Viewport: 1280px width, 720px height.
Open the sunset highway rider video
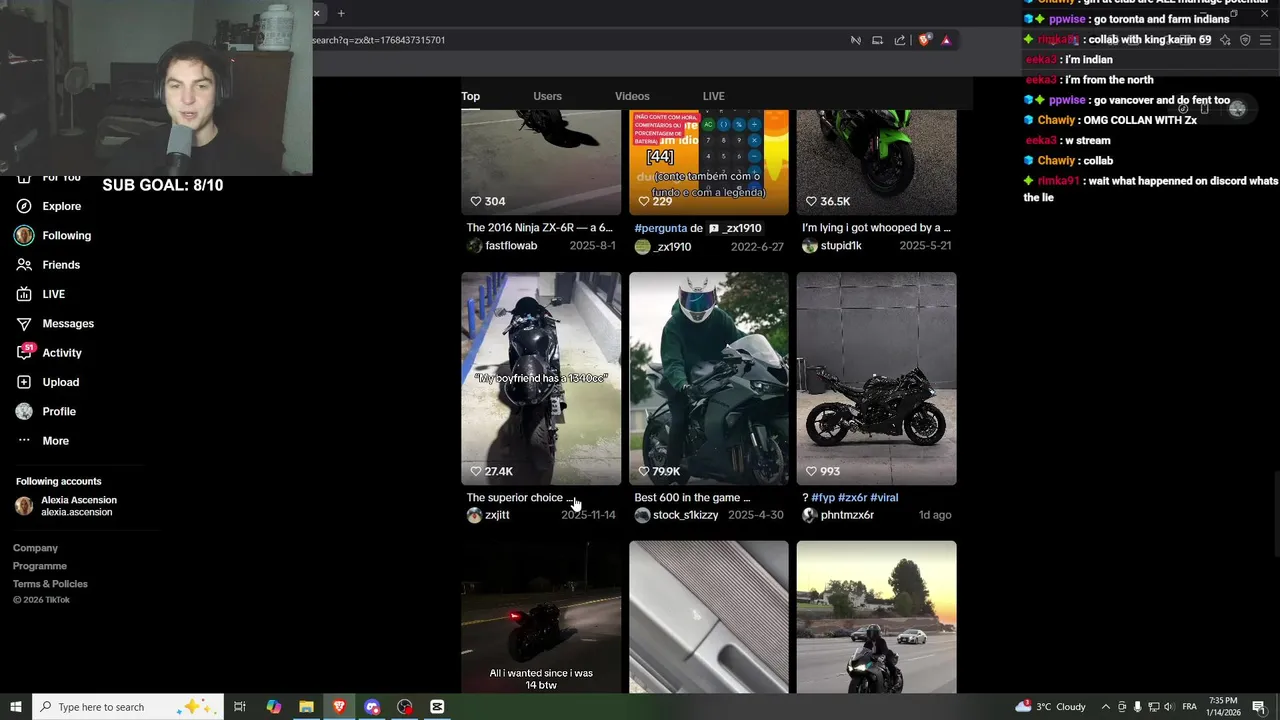coord(877,617)
